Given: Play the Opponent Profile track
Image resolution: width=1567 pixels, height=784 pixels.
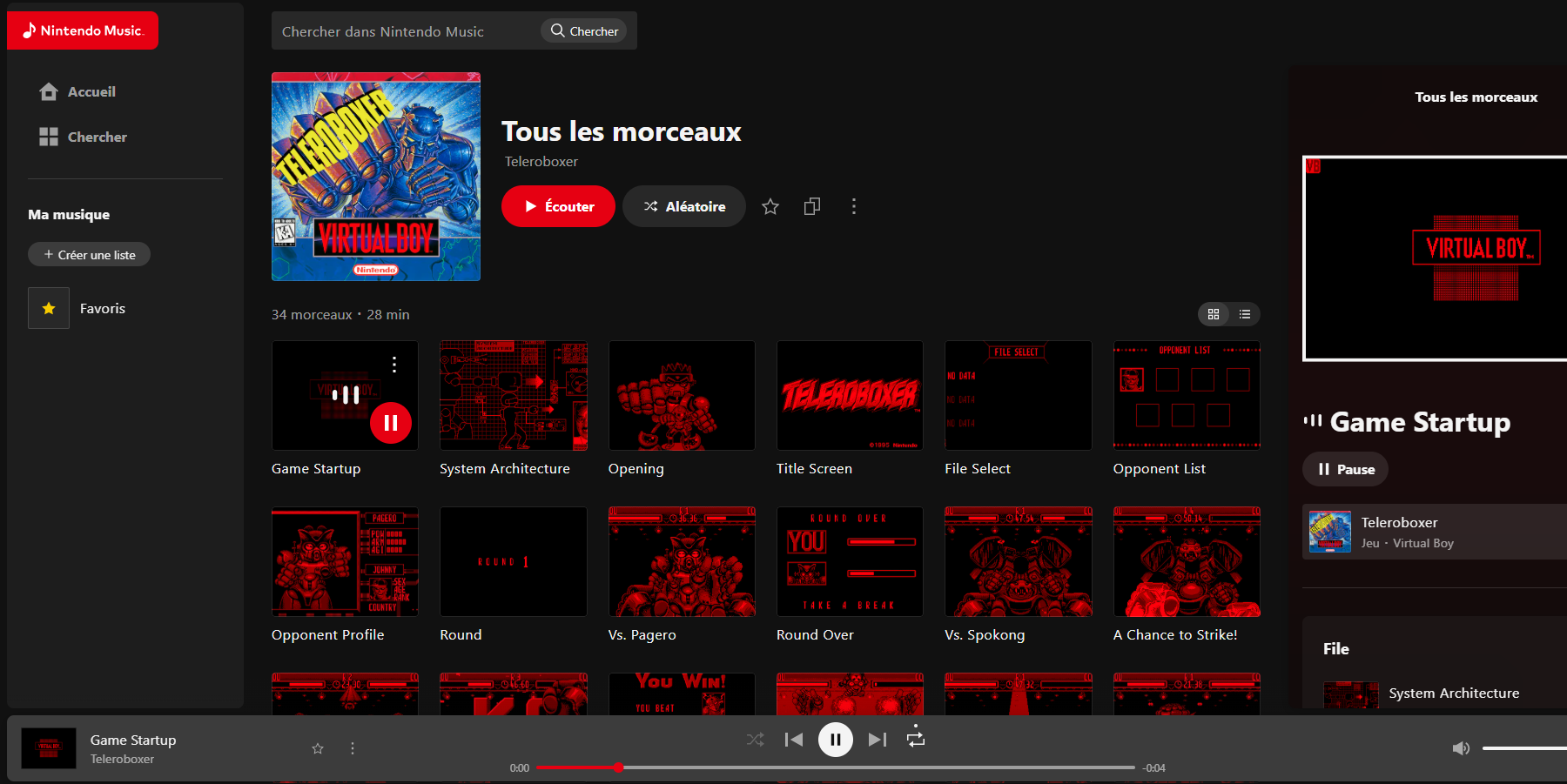Looking at the screenshot, I should point(345,562).
